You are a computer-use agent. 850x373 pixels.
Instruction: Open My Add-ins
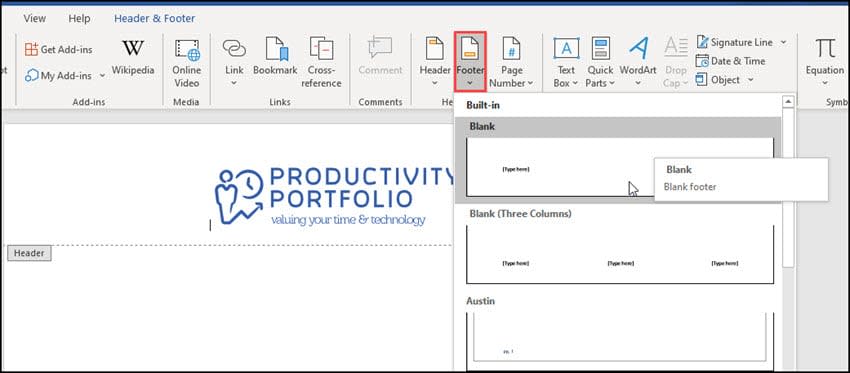click(x=59, y=75)
